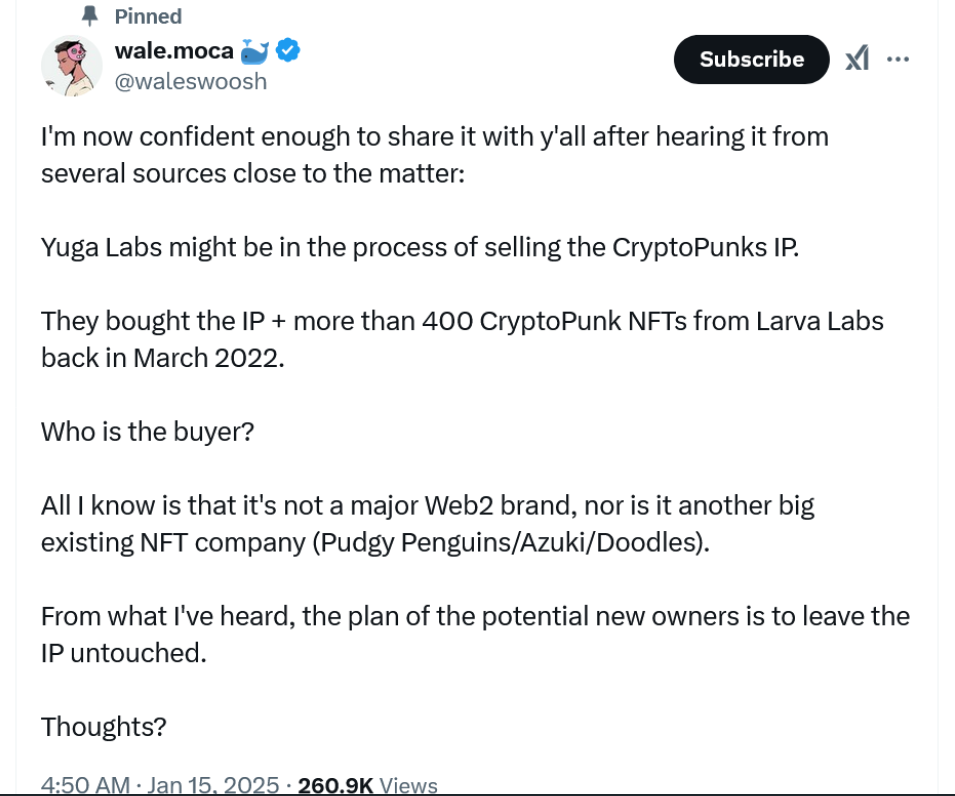Open the wale.moca profile avatar

[71, 66]
